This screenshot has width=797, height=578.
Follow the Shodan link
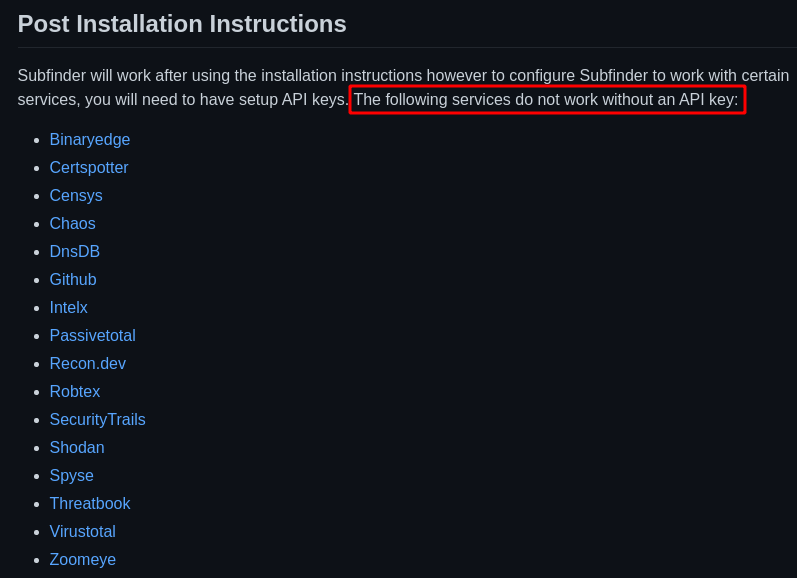click(x=77, y=448)
